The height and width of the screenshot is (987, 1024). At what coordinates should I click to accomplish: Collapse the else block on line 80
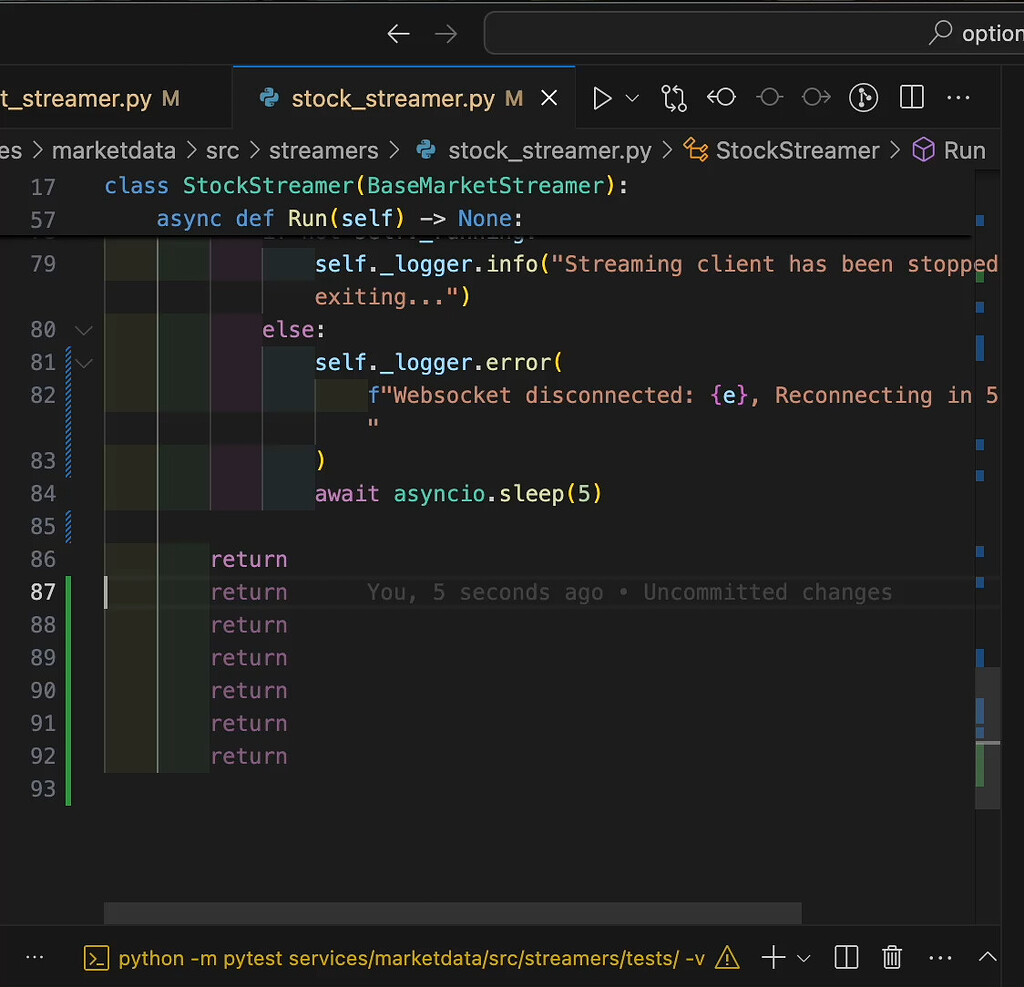pos(84,330)
